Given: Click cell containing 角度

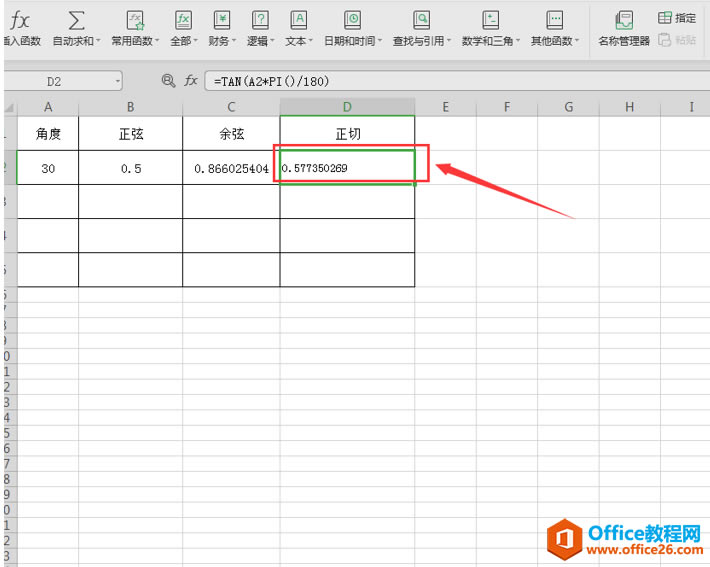Looking at the screenshot, I should coord(48,134).
